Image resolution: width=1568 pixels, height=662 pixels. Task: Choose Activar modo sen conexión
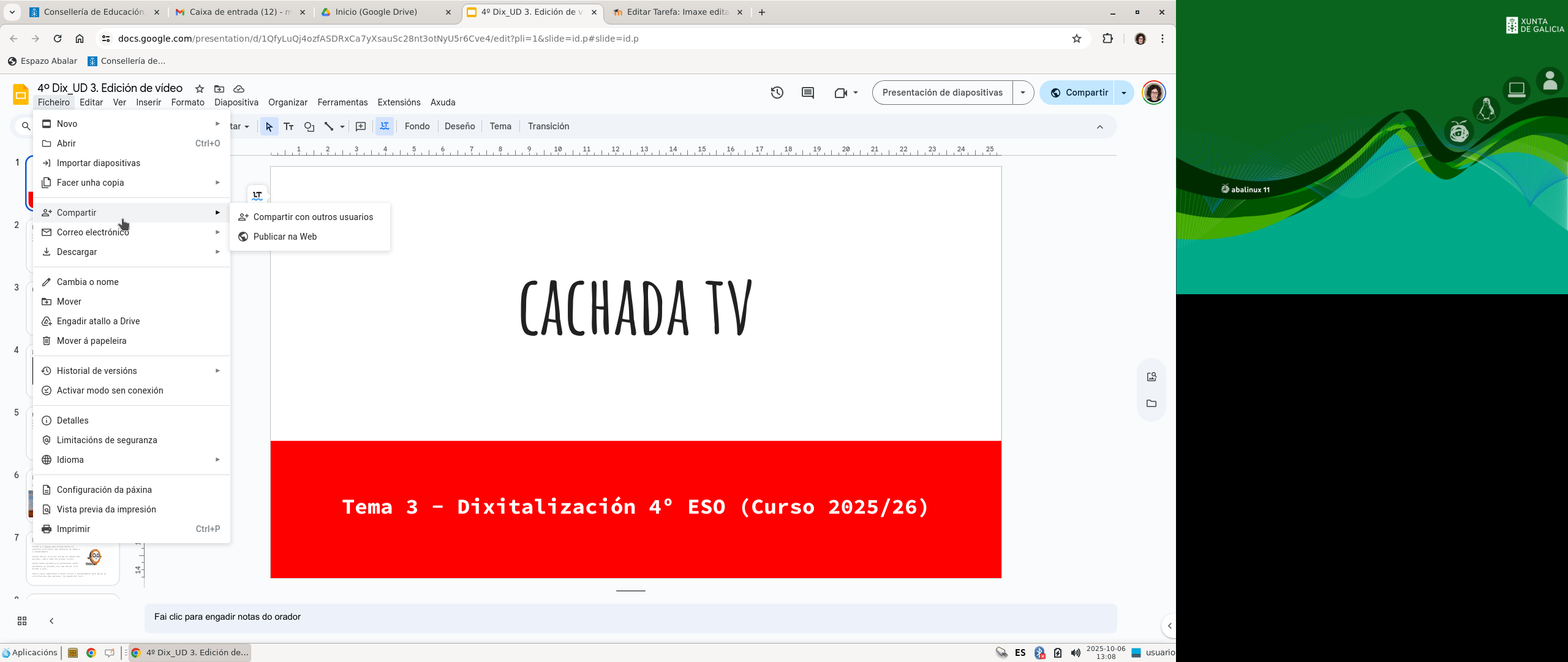click(132, 390)
